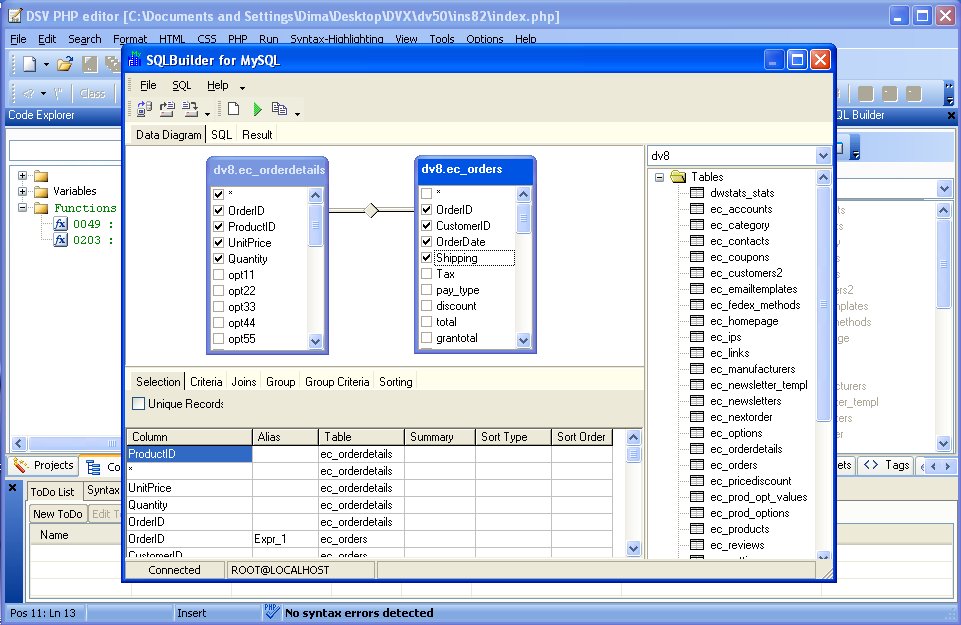Viewport: 961px width, 625px height.
Task: Check the Tax column in ec_orders
Action: [427, 273]
